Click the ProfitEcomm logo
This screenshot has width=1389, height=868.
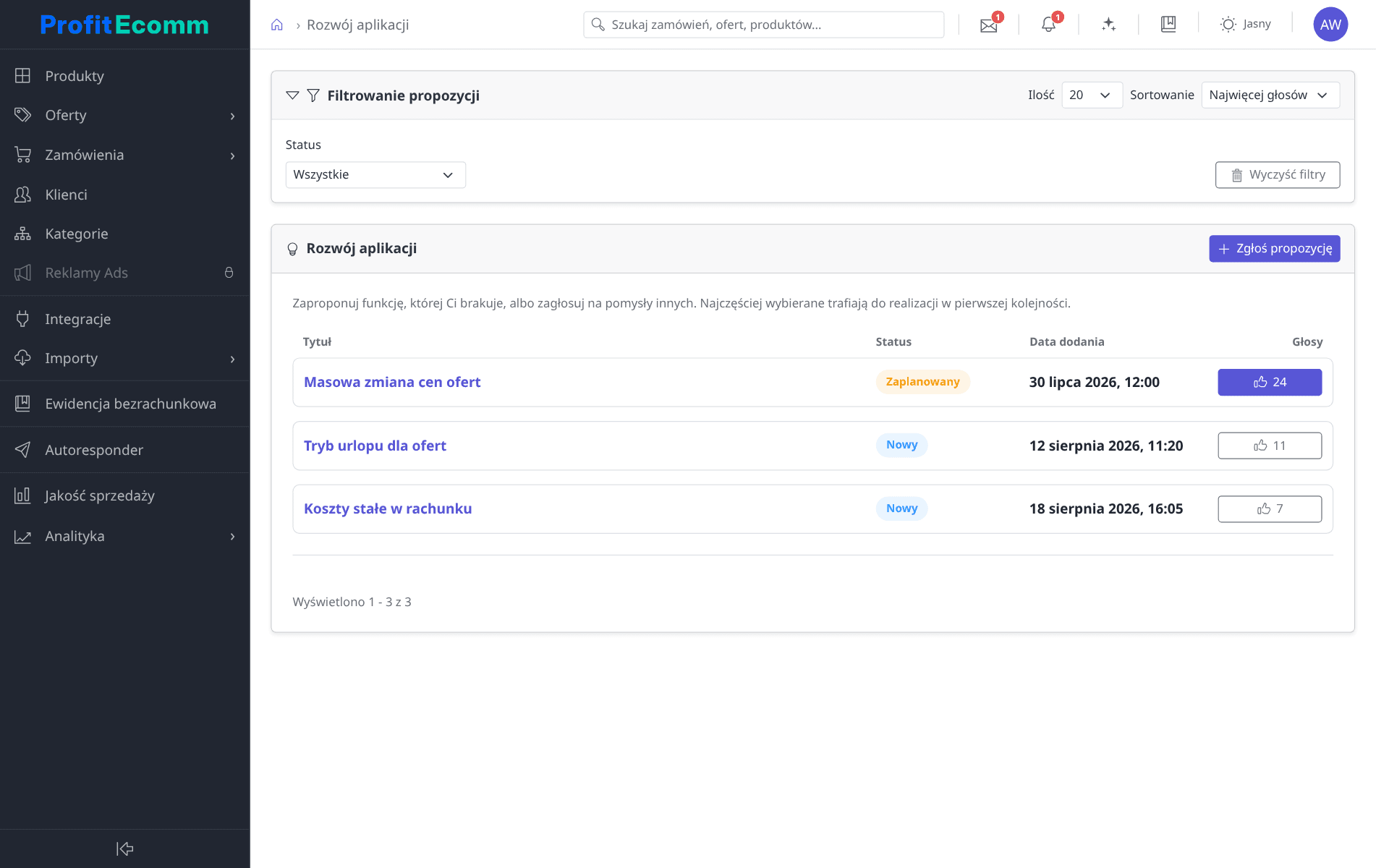pos(124,25)
